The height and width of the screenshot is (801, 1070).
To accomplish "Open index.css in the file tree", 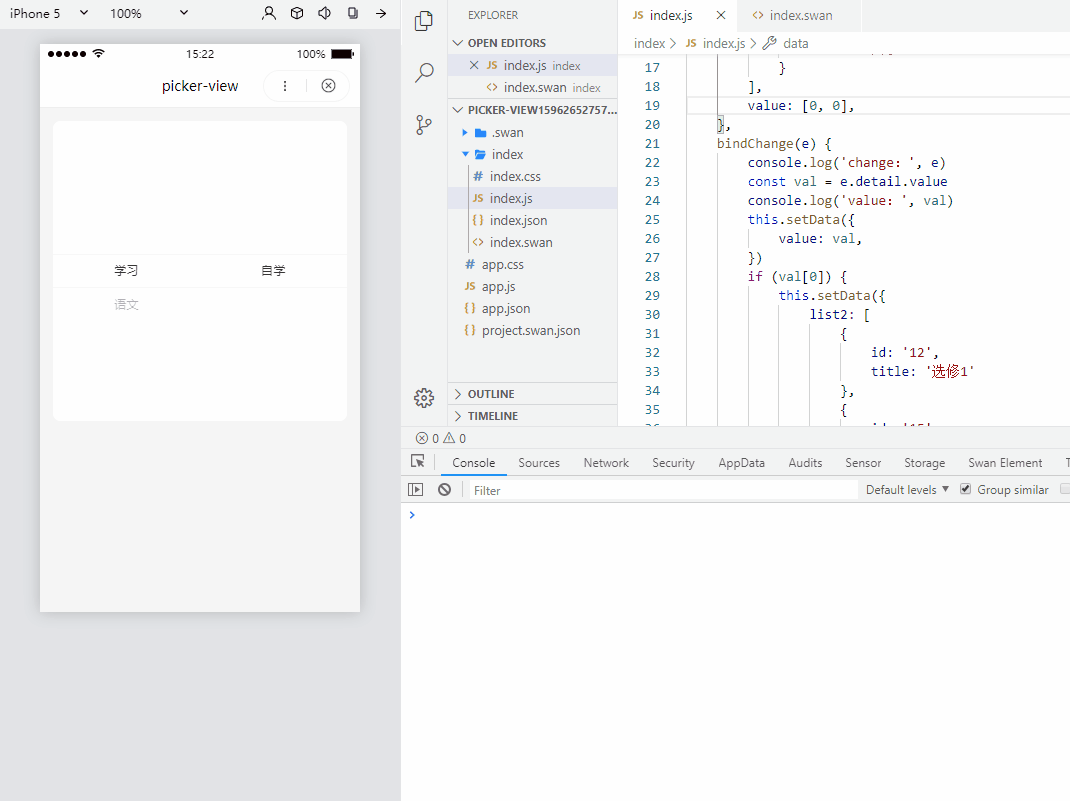I will tap(515, 177).
